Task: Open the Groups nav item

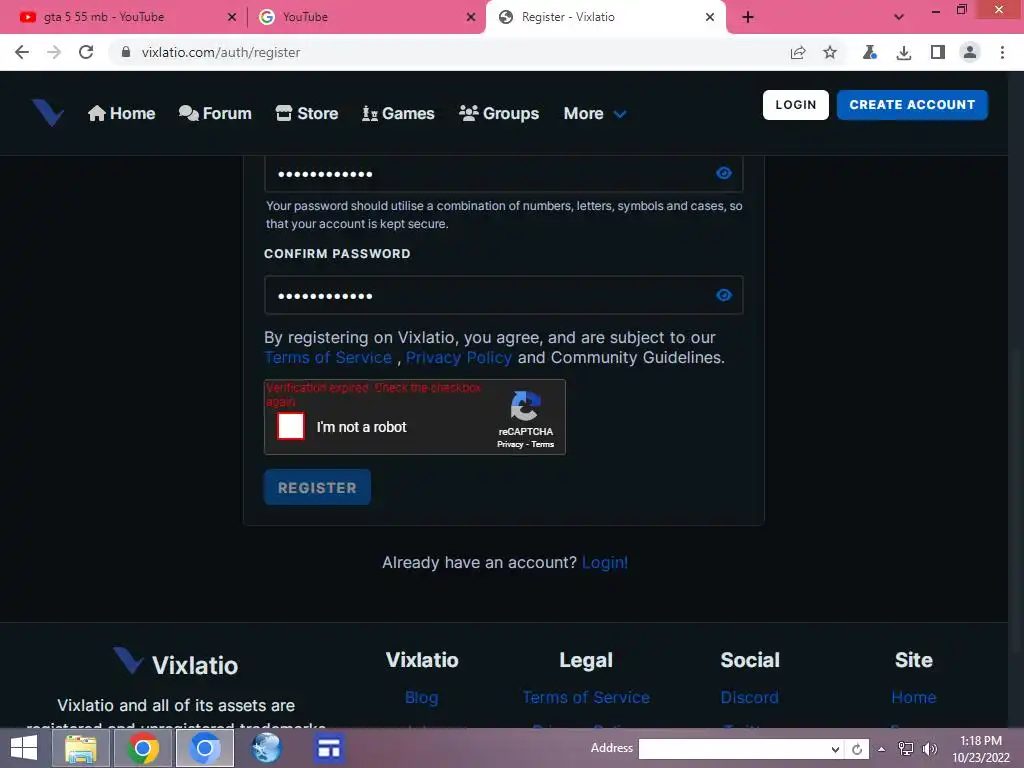Action: [499, 114]
